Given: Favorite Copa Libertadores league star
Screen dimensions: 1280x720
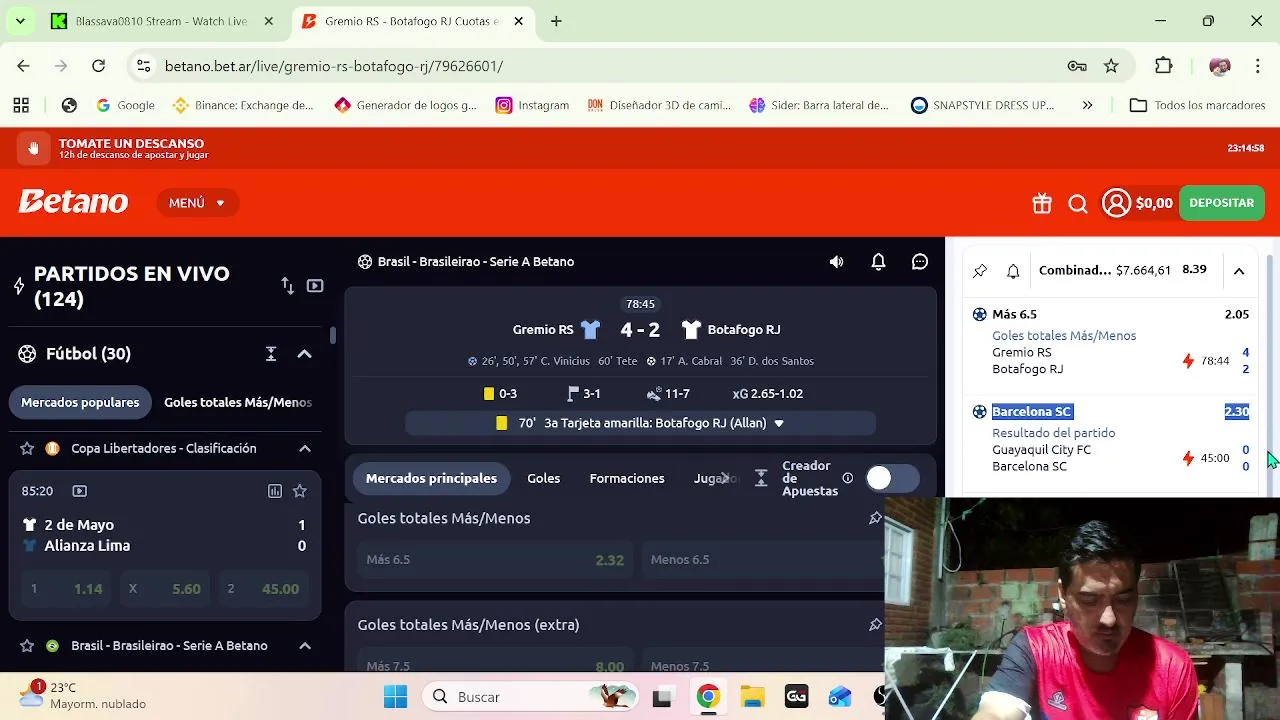Looking at the screenshot, I should tap(27, 449).
